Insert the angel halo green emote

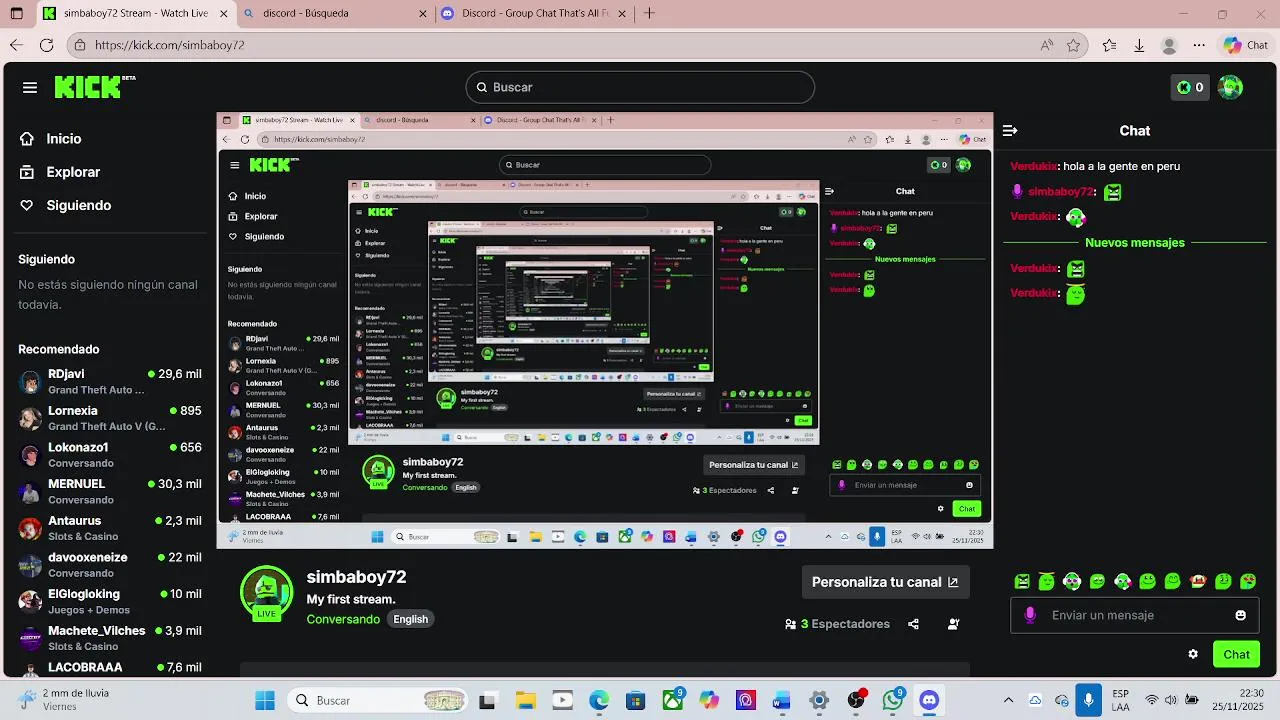(x=1047, y=581)
